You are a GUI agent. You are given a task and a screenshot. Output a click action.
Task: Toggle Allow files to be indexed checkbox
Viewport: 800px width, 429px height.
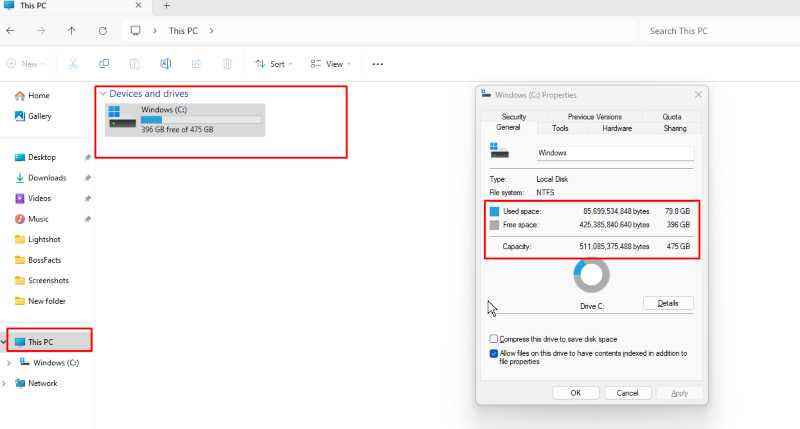(x=493, y=354)
